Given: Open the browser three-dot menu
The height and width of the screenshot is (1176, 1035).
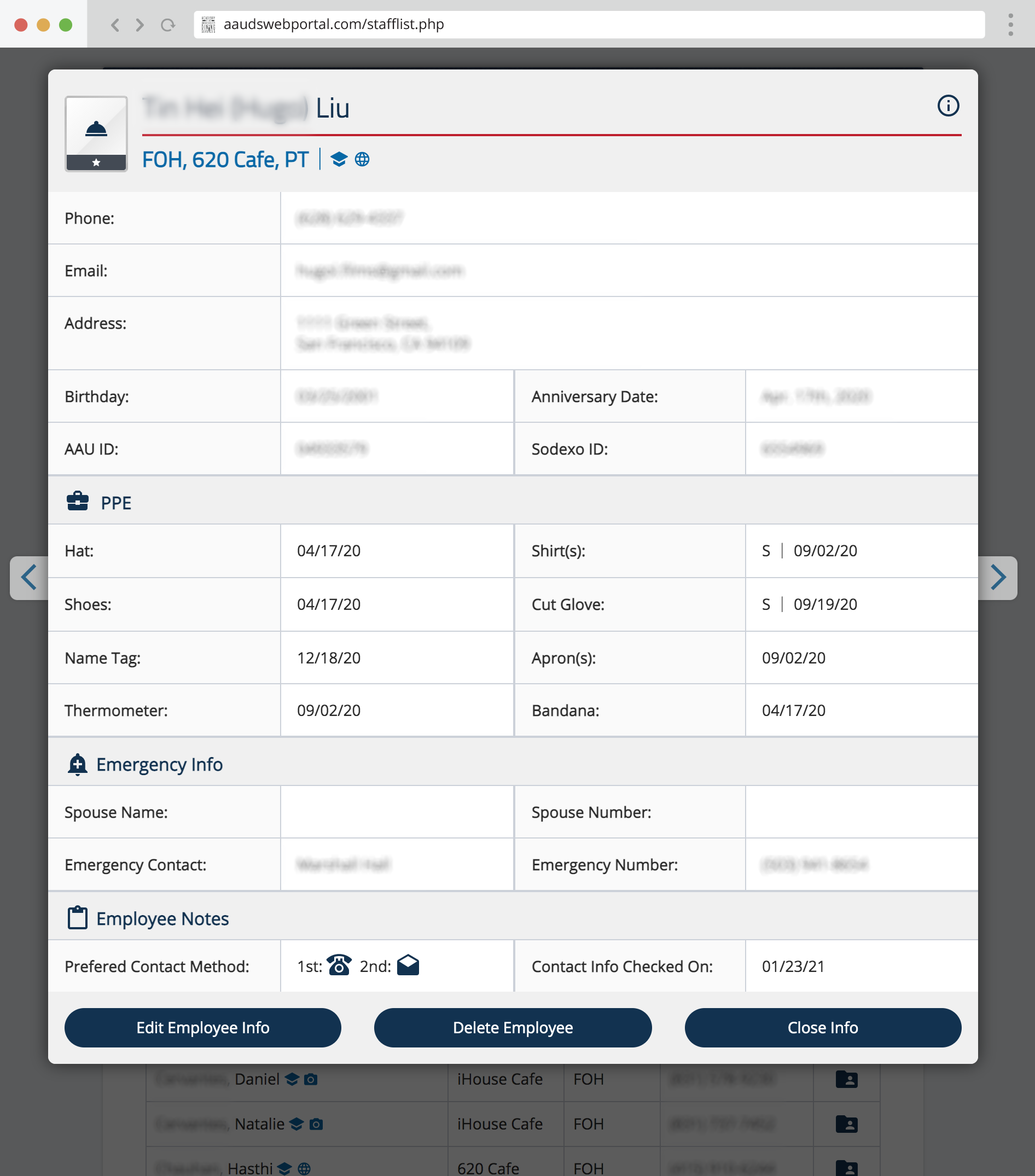Looking at the screenshot, I should click(x=1010, y=25).
